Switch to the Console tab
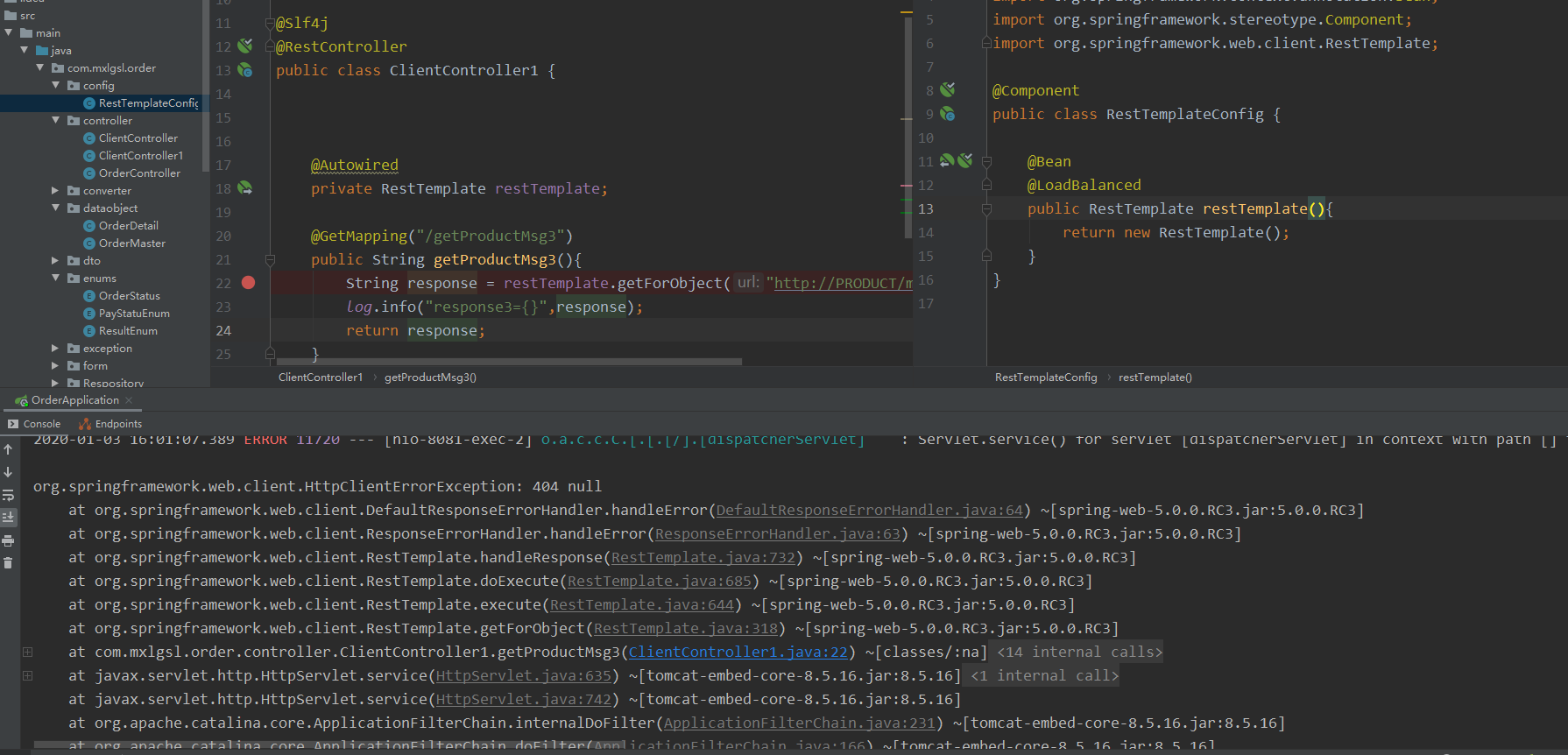The height and width of the screenshot is (755, 1568). (34, 424)
